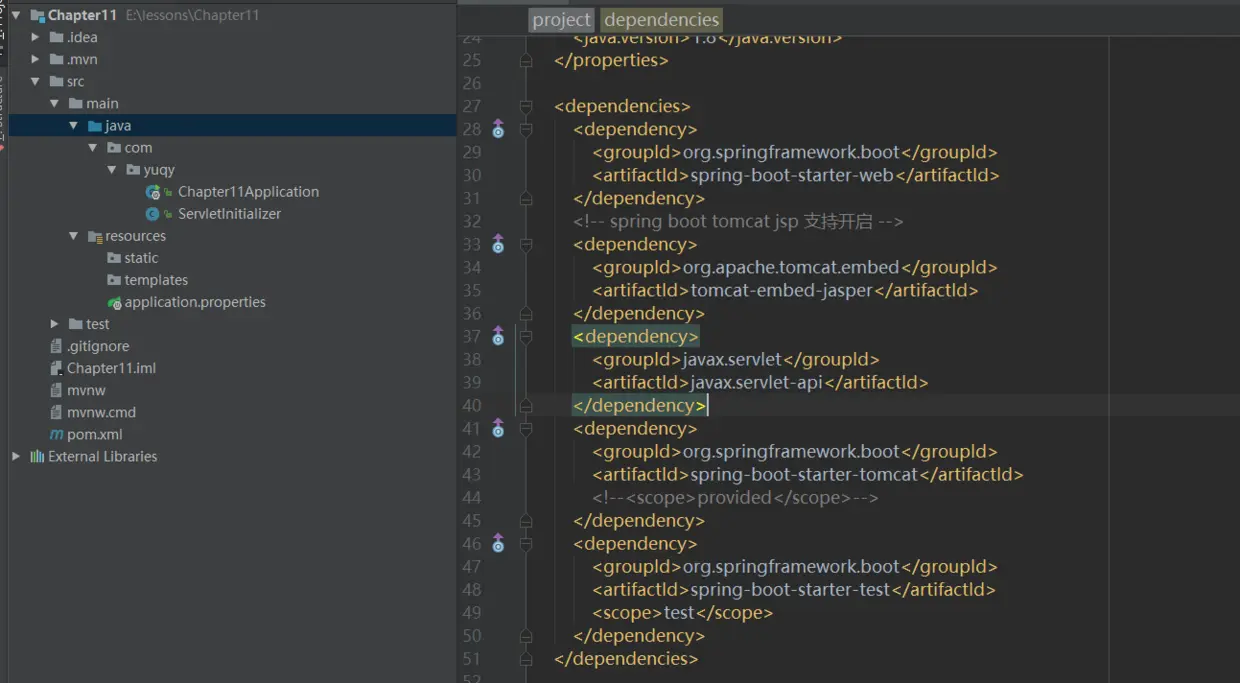Collapse the resources folder arrow

(x=73, y=236)
